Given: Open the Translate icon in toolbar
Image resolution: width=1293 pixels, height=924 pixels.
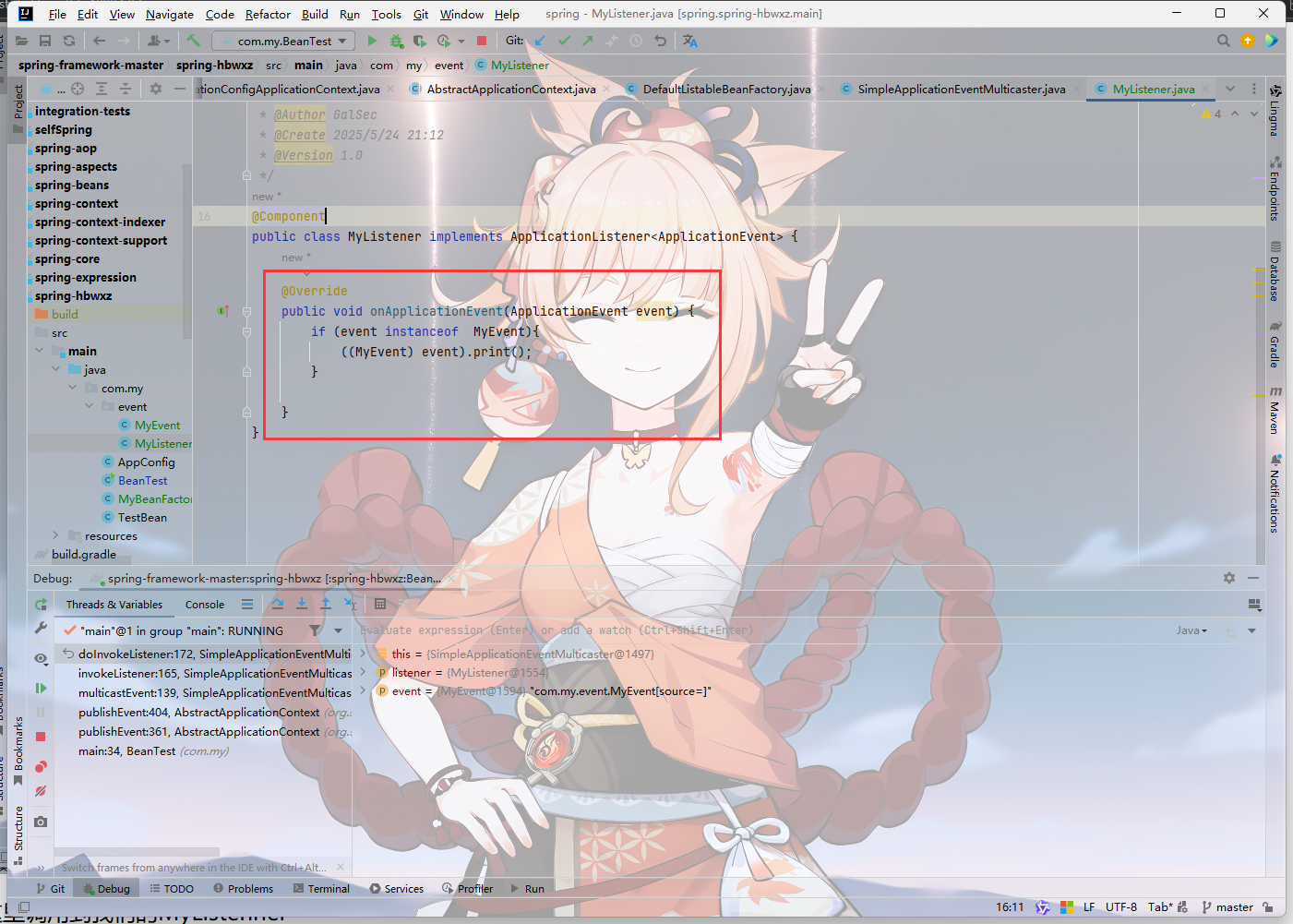Looking at the screenshot, I should point(689,41).
